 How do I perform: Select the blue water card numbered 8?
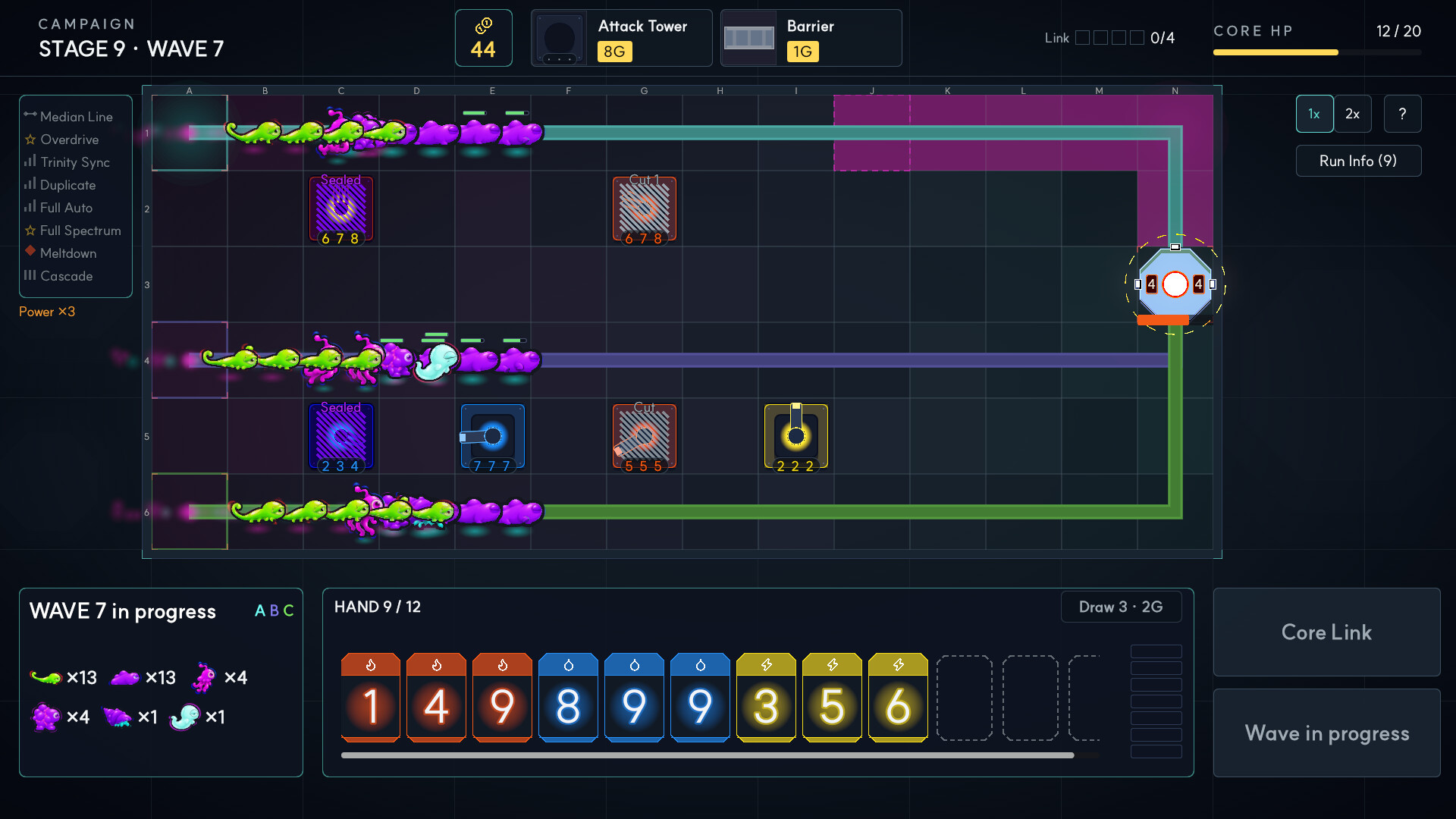click(568, 697)
